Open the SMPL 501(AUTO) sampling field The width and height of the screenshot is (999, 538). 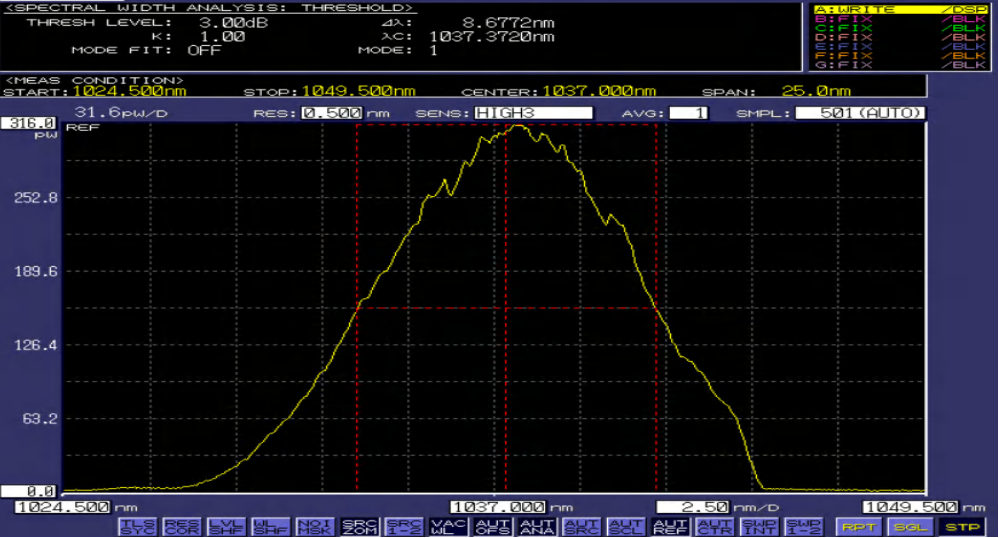859,113
